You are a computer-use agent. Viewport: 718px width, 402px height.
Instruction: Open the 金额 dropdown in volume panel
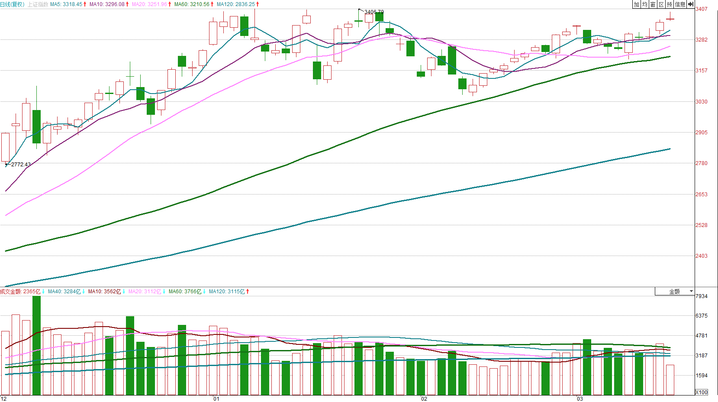pyautogui.click(x=674, y=292)
